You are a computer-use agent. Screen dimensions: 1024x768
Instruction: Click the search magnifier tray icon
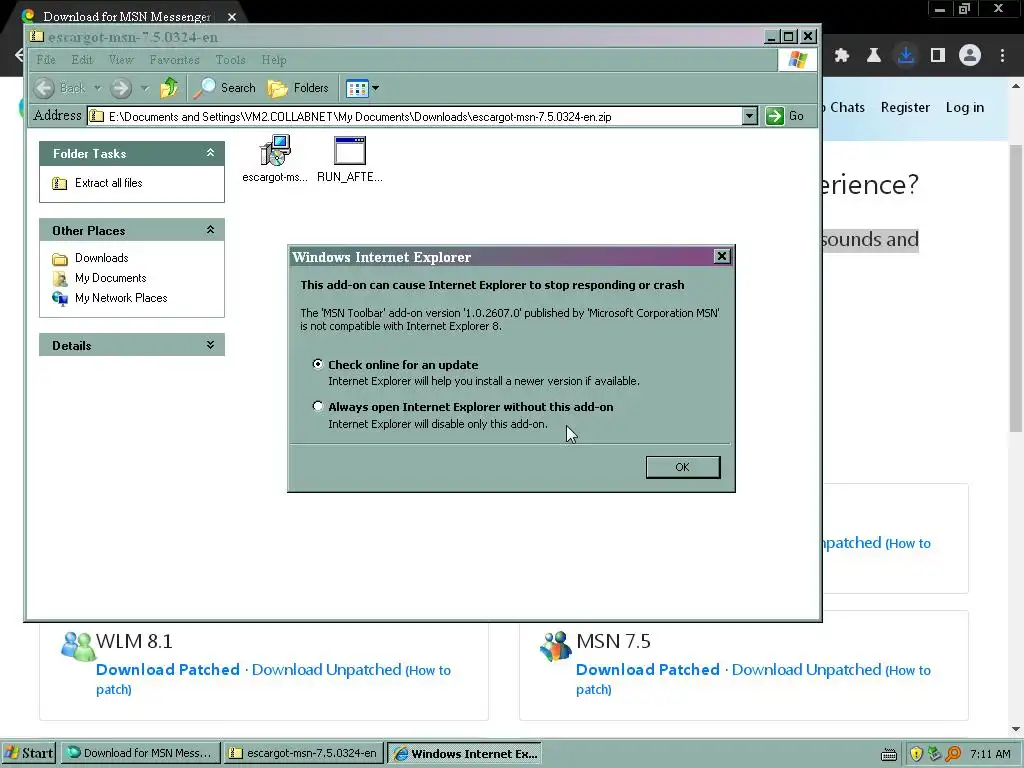pos(953,754)
